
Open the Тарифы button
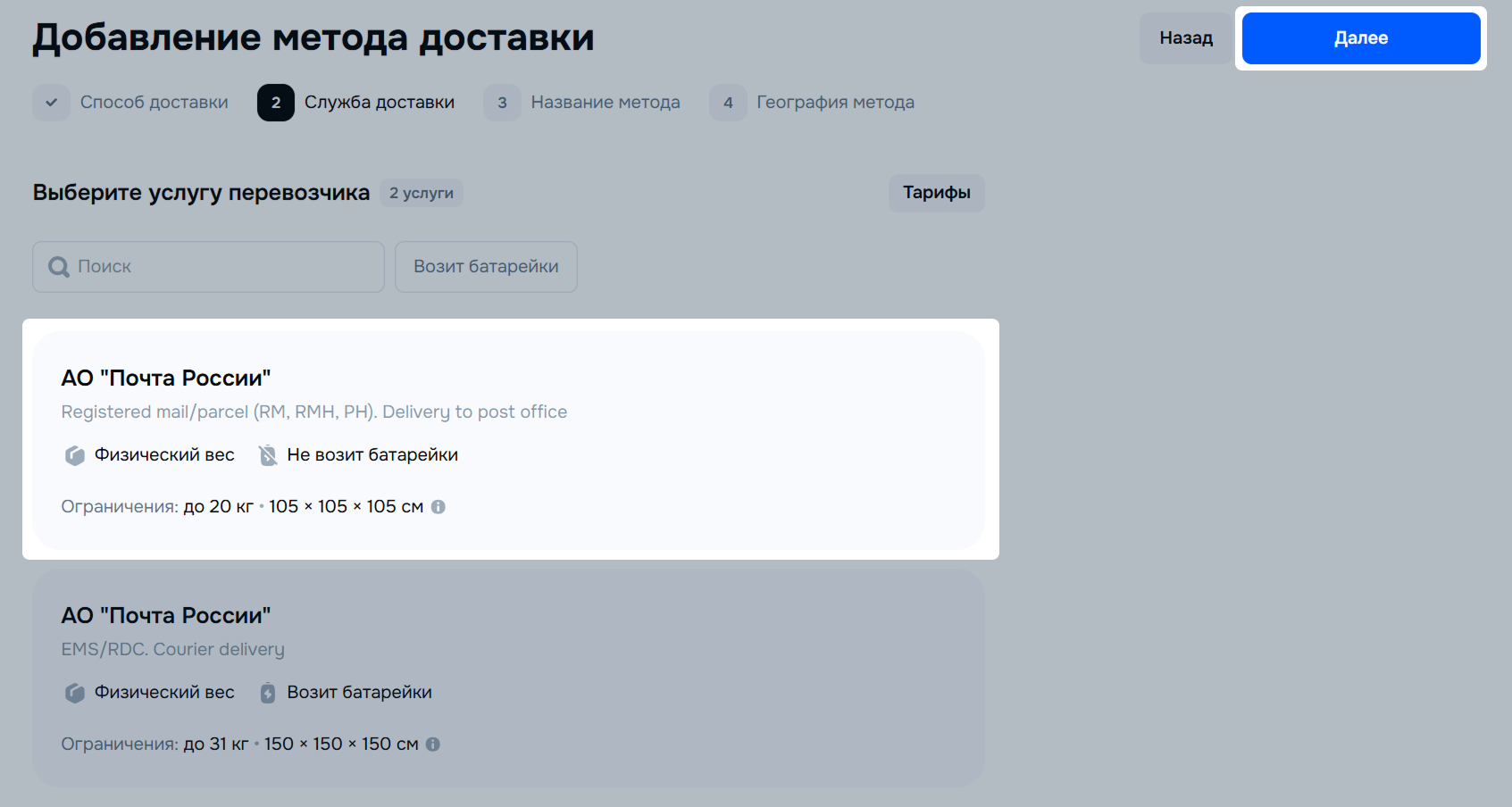click(x=936, y=193)
